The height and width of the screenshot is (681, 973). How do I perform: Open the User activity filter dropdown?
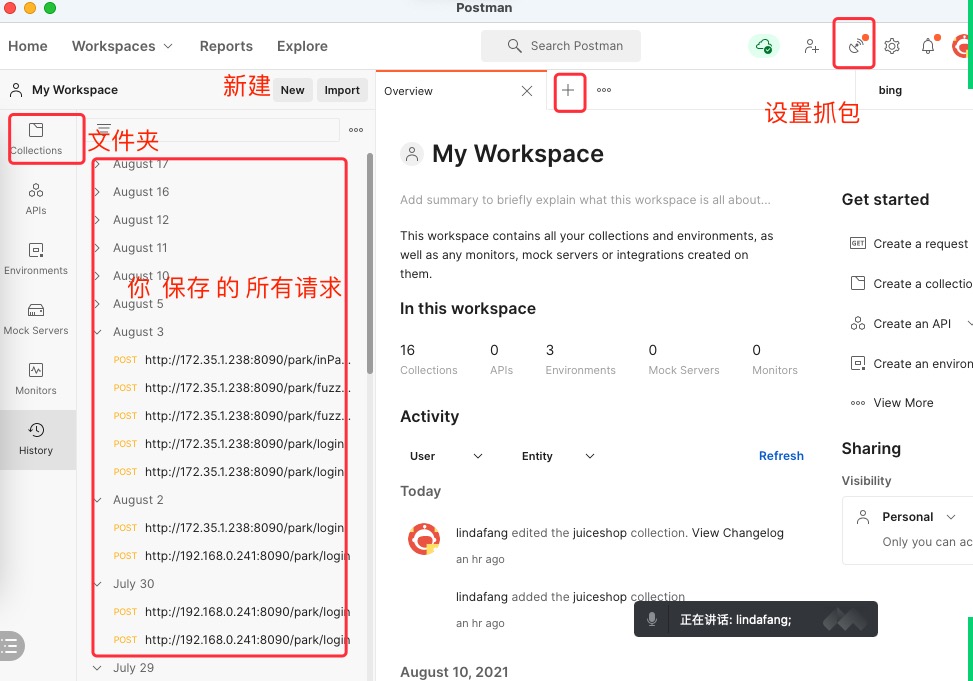(x=446, y=456)
